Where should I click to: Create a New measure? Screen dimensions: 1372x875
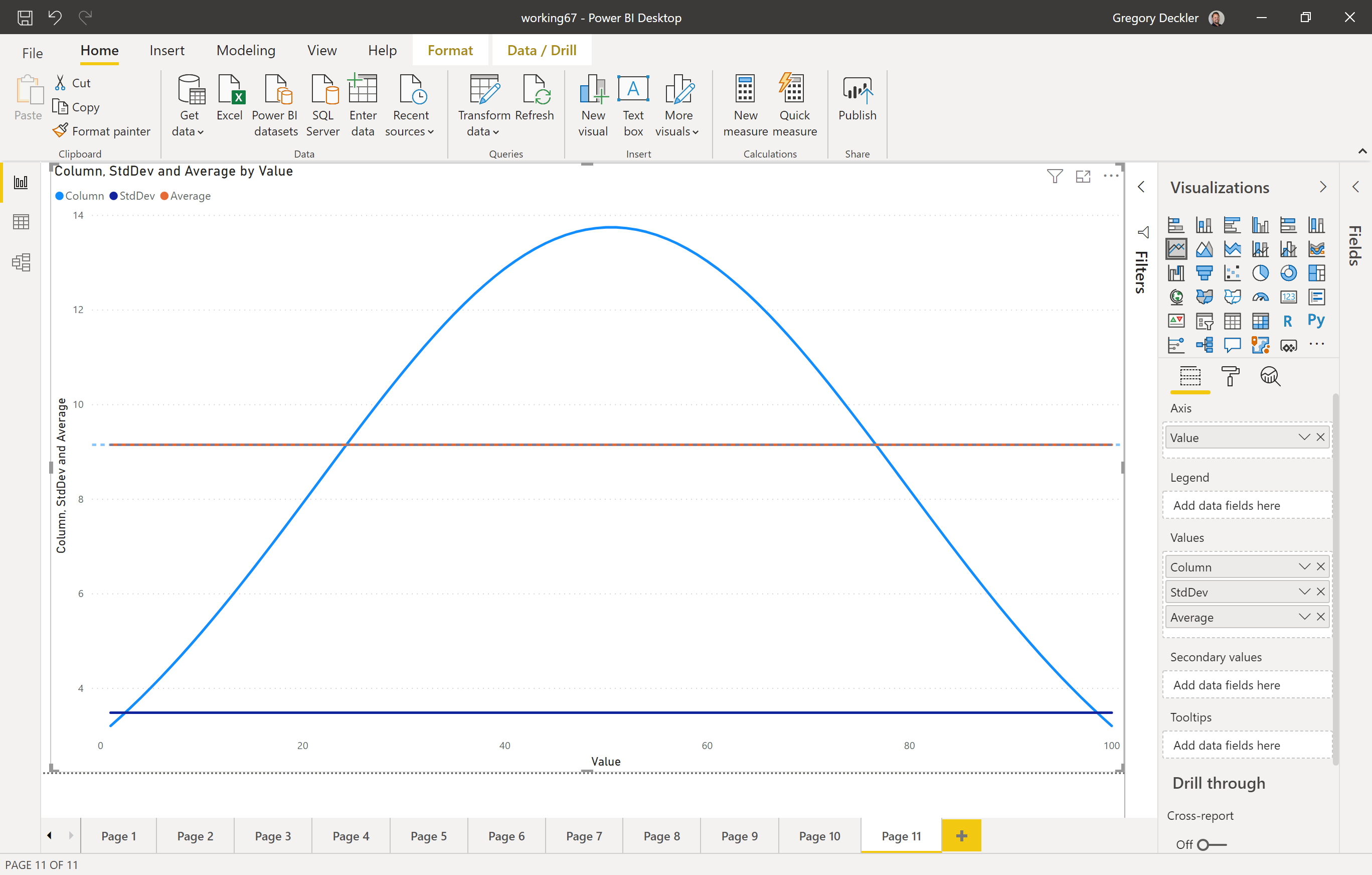pyautogui.click(x=745, y=105)
